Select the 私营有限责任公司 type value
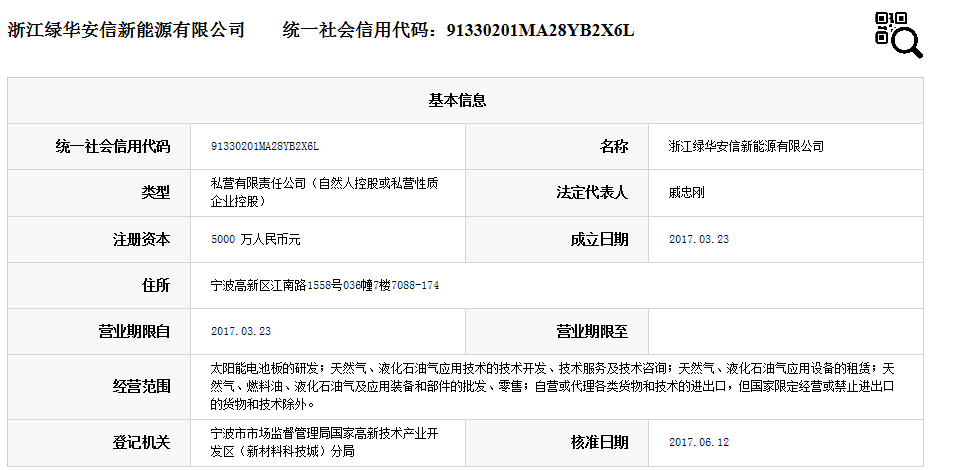 [324, 192]
